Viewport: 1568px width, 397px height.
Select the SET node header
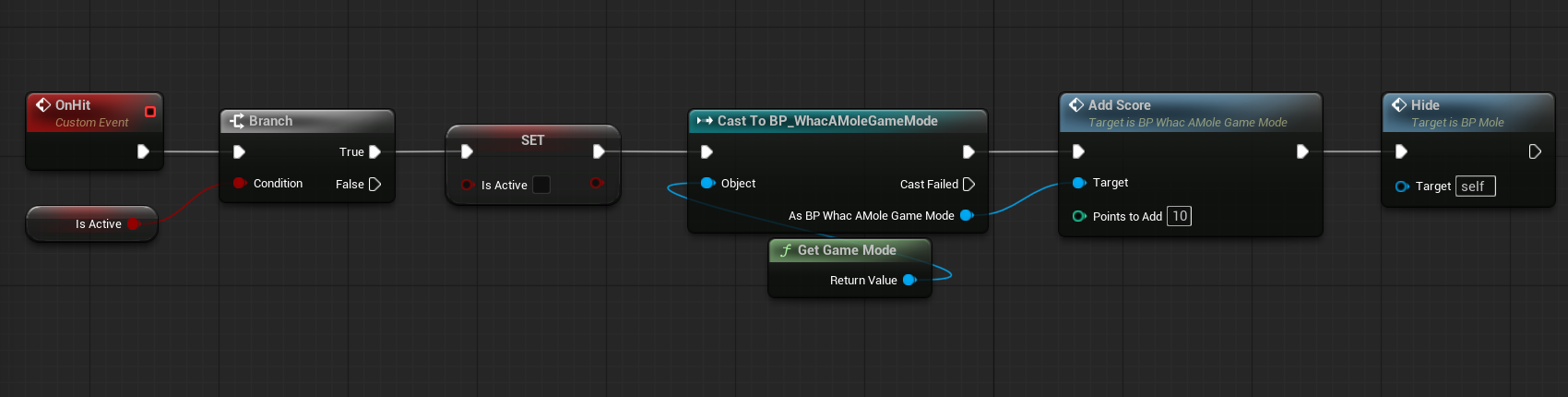click(x=533, y=138)
